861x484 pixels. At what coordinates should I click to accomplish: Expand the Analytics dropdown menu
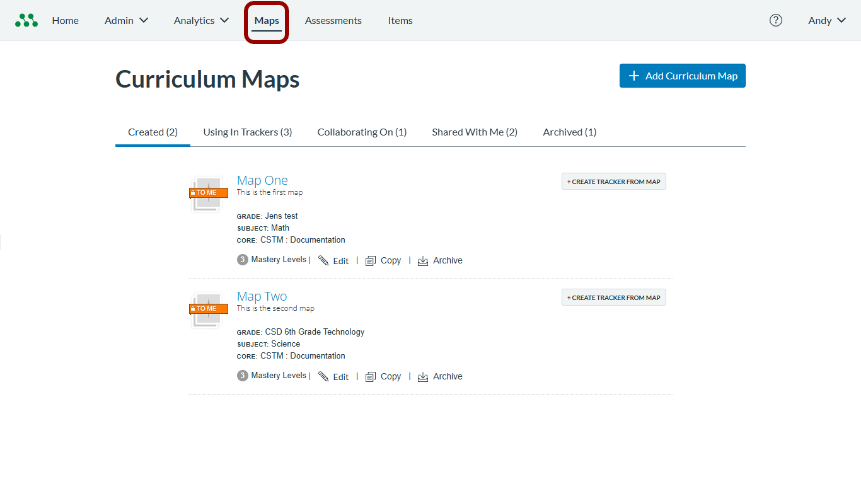click(x=201, y=20)
